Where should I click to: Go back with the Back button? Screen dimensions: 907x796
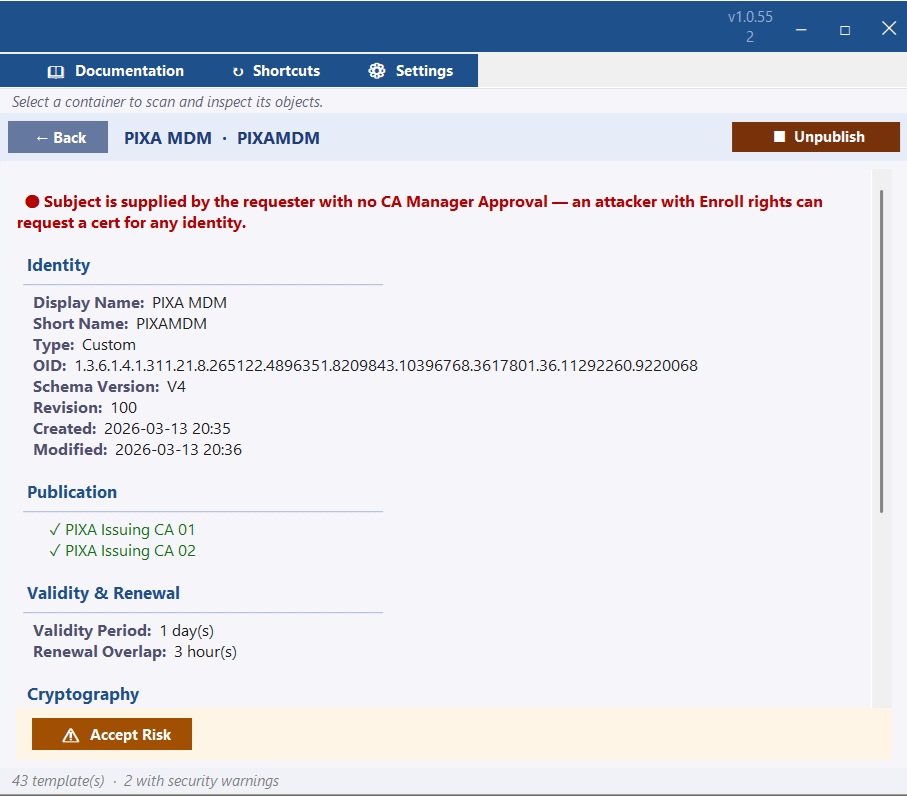[58, 137]
